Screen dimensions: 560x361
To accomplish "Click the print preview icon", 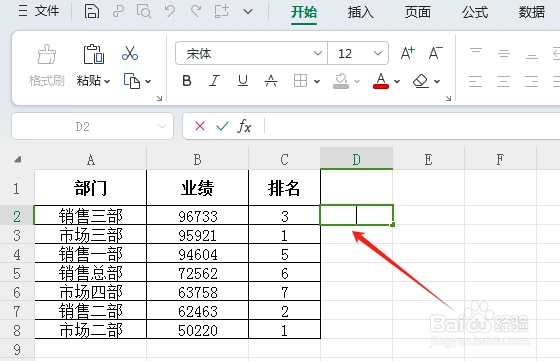I will [144, 11].
